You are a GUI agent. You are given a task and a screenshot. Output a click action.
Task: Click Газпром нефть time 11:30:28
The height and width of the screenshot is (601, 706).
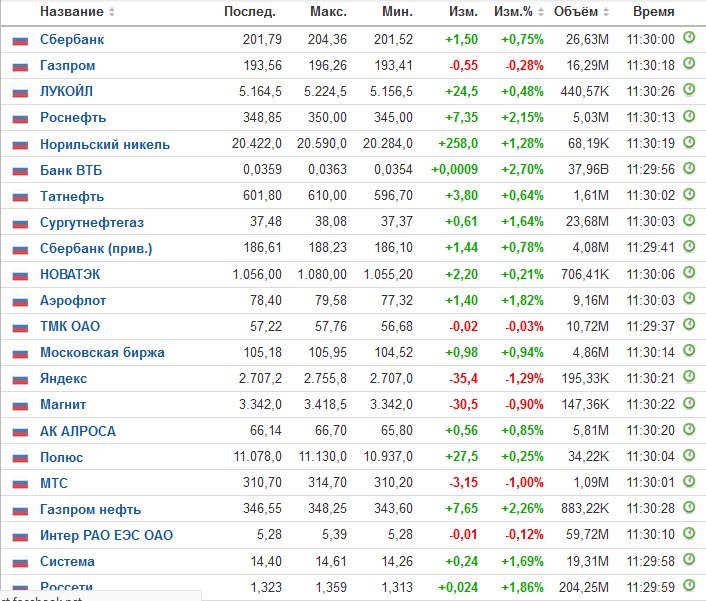click(x=651, y=509)
